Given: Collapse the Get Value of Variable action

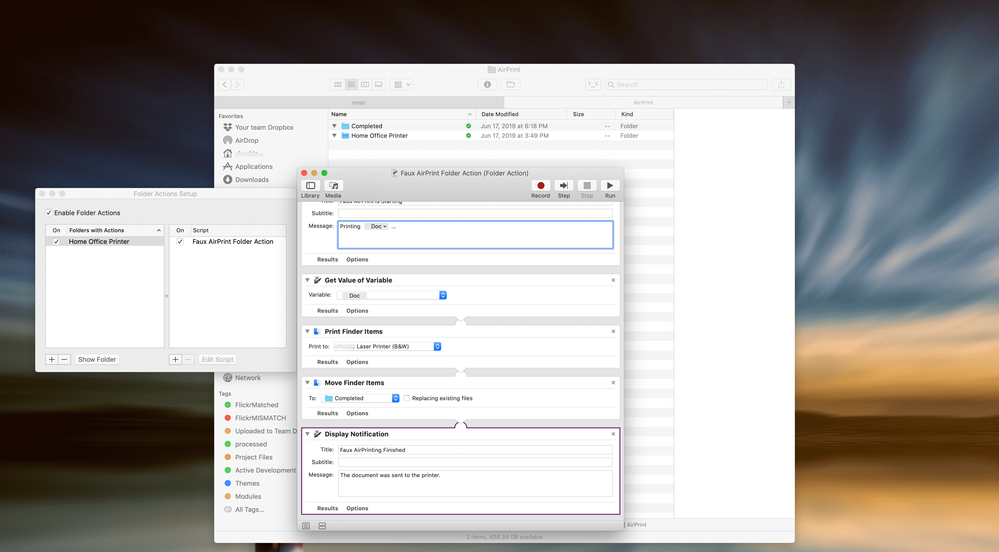Looking at the screenshot, I should click(308, 281).
